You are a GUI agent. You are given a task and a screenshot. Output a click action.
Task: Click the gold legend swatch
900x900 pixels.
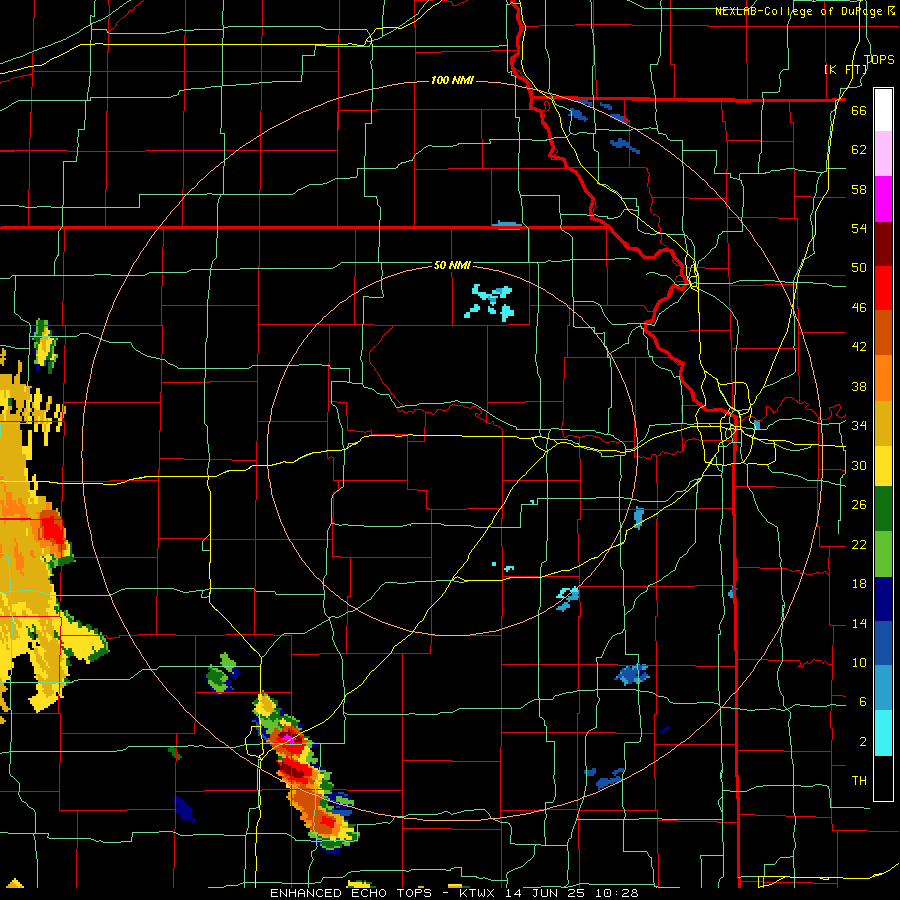pyautogui.click(x=883, y=423)
